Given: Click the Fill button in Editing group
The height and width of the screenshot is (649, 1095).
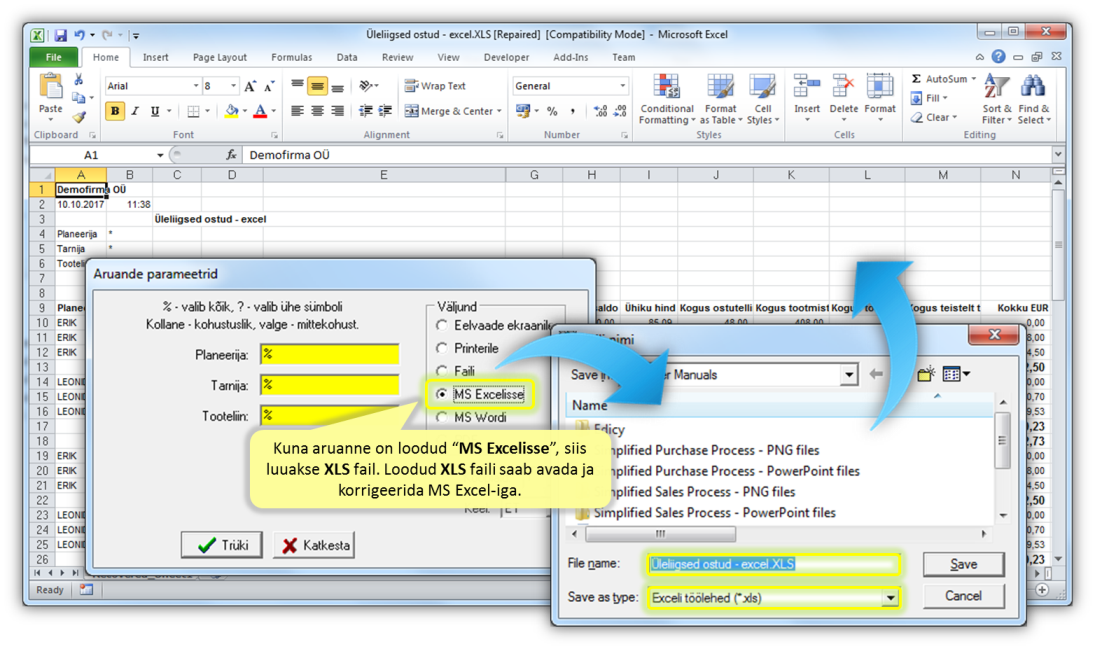Looking at the screenshot, I should pyautogui.click(x=929, y=99).
